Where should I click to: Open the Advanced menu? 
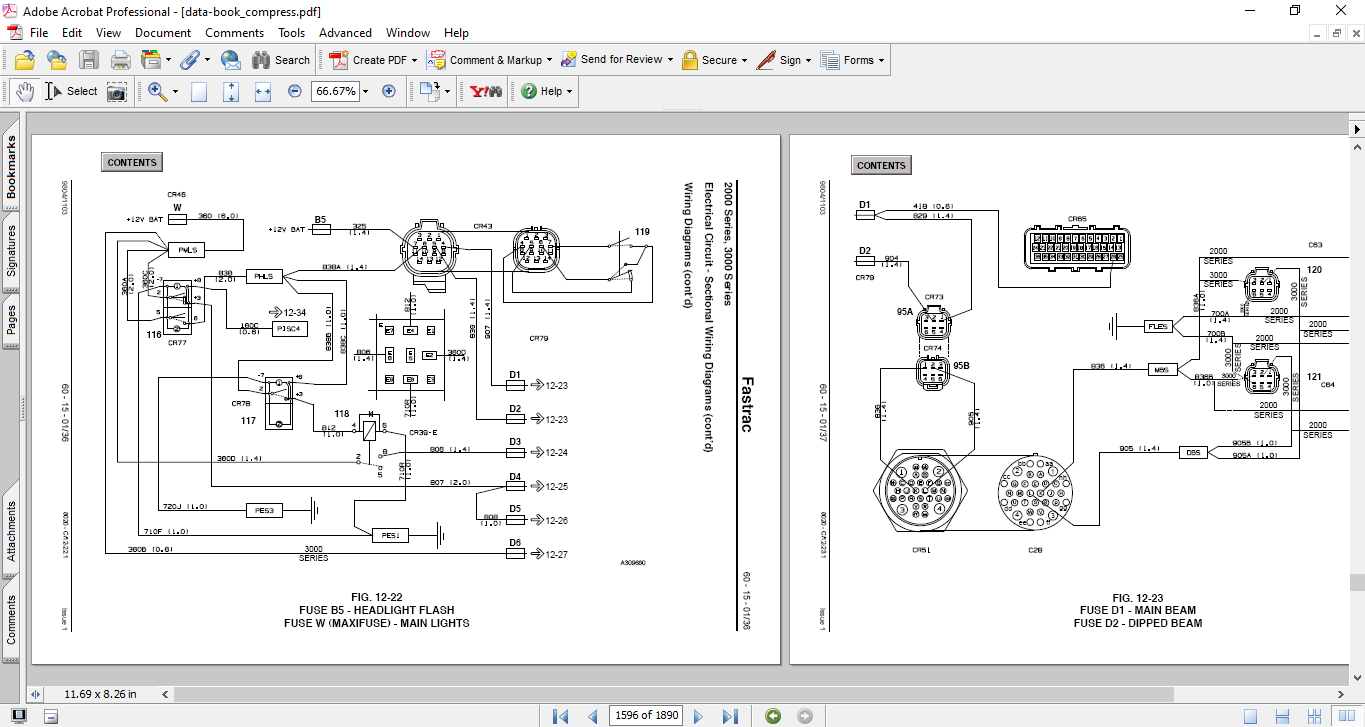(345, 33)
